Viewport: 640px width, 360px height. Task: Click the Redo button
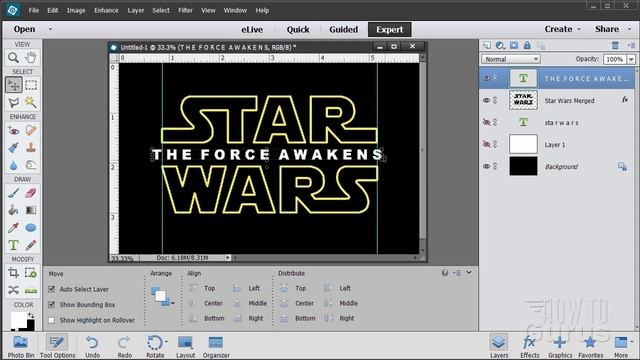coord(124,347)
